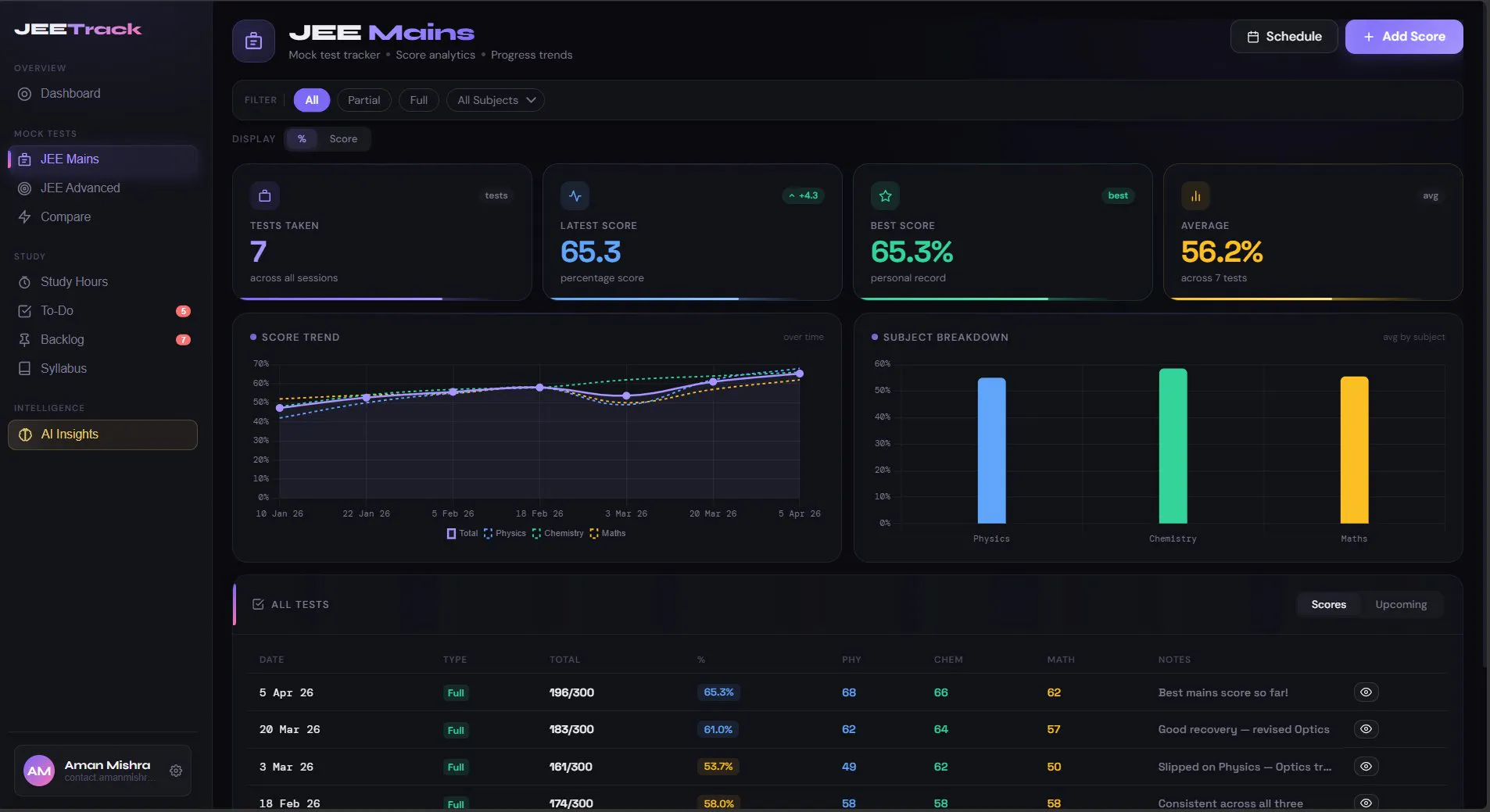View details of 5 Apr 26 test

(1366, 692)
